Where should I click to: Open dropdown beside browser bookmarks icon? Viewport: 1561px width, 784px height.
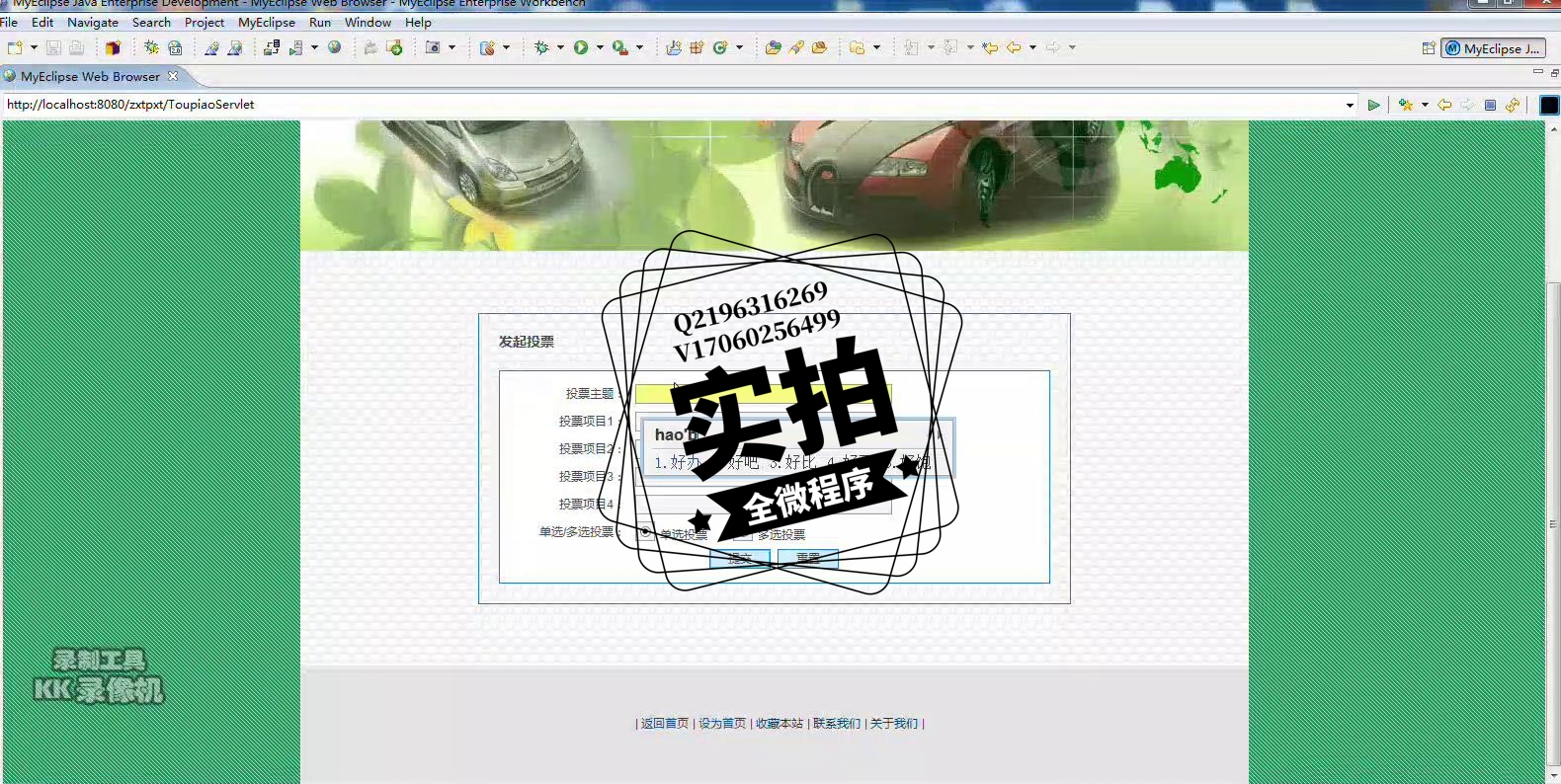(1425, 105)
